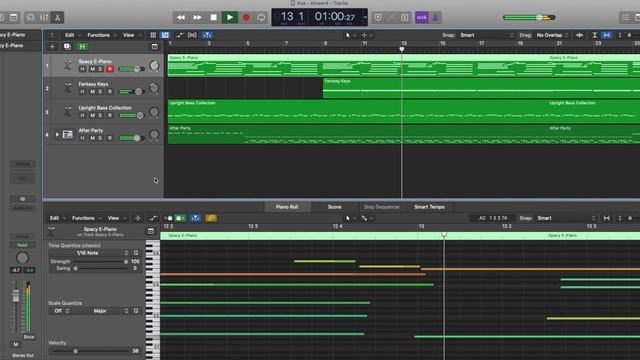Adjust Spacy E-Piano track volume slider

[131, 69]
